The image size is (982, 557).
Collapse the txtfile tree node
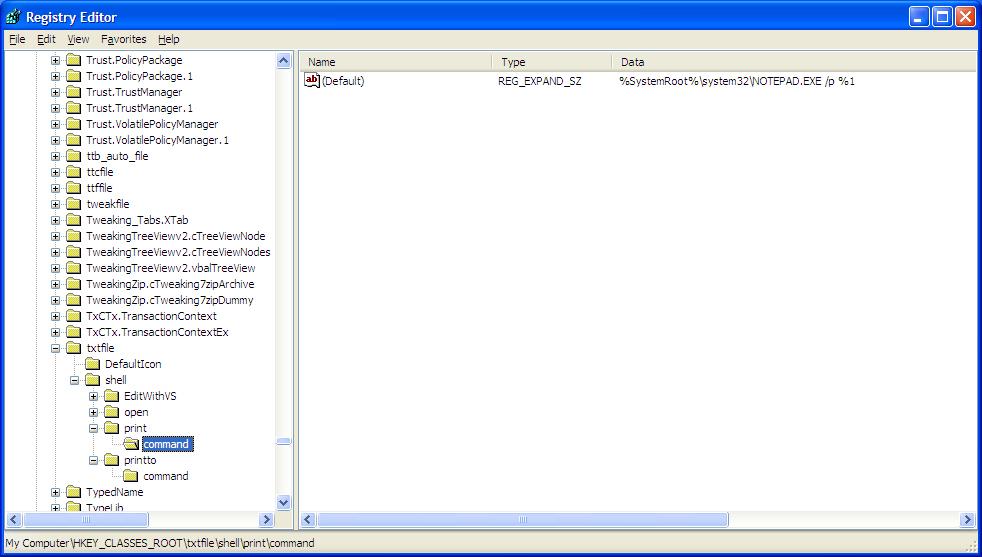click(56, 348)
